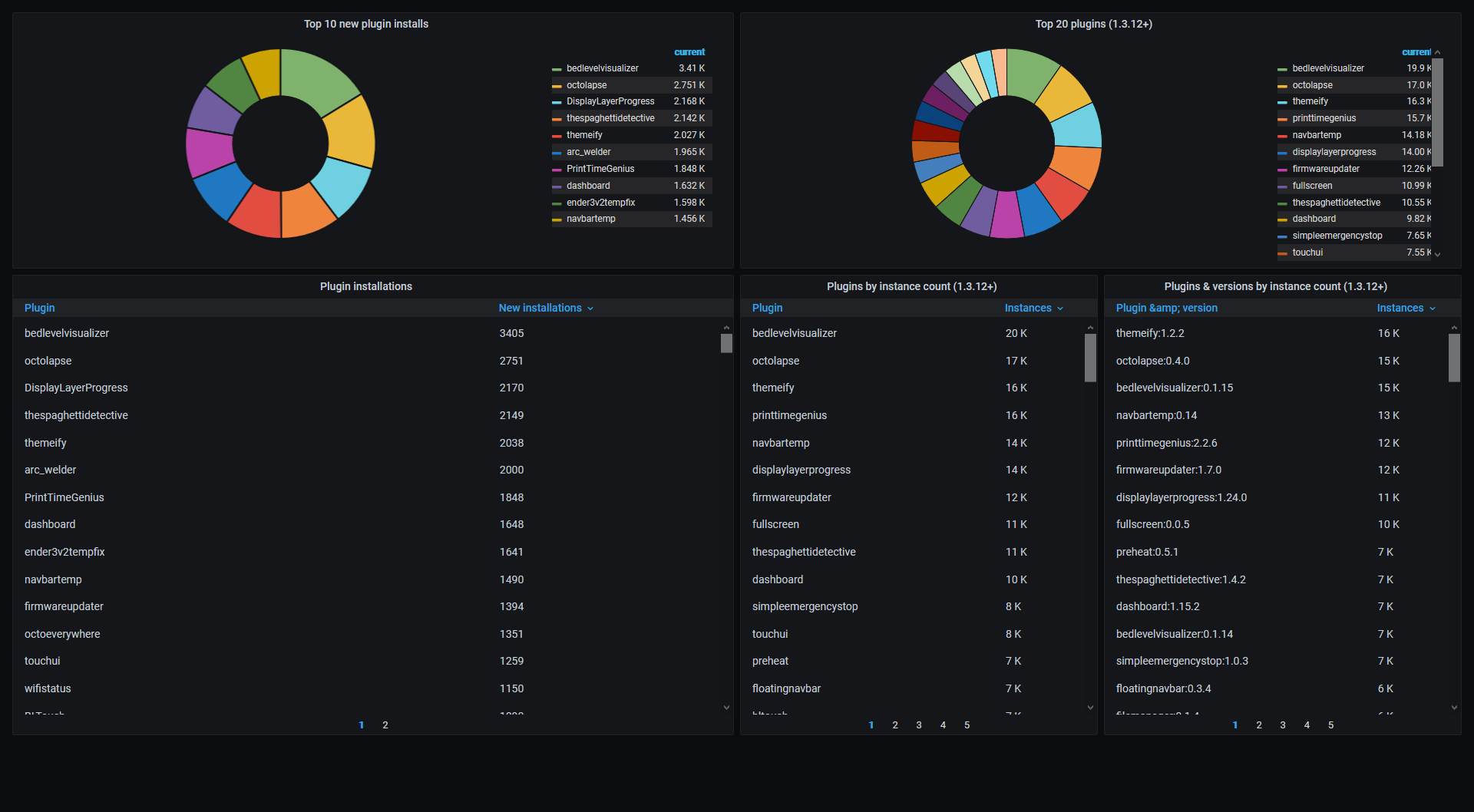Click the current column header in Top 10 legend
Screen dimensions: 1474x812
[689, 52]
